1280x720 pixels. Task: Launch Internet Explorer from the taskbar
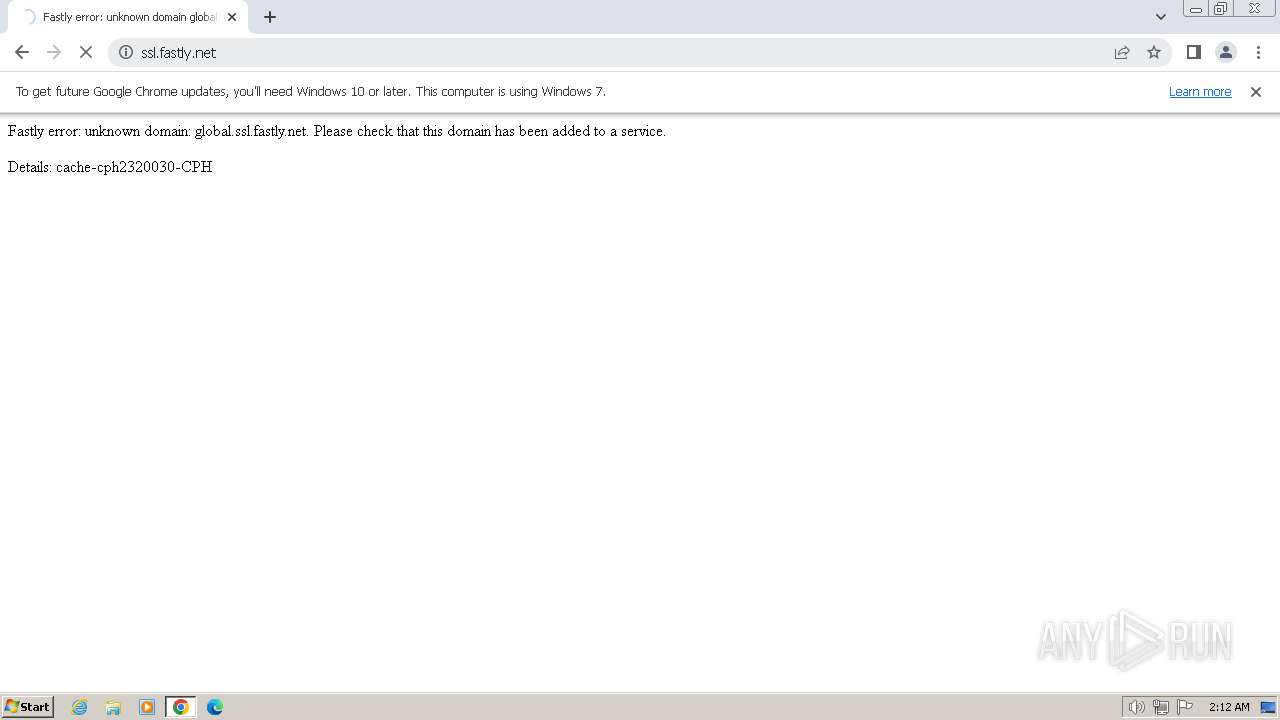[80, 707]
